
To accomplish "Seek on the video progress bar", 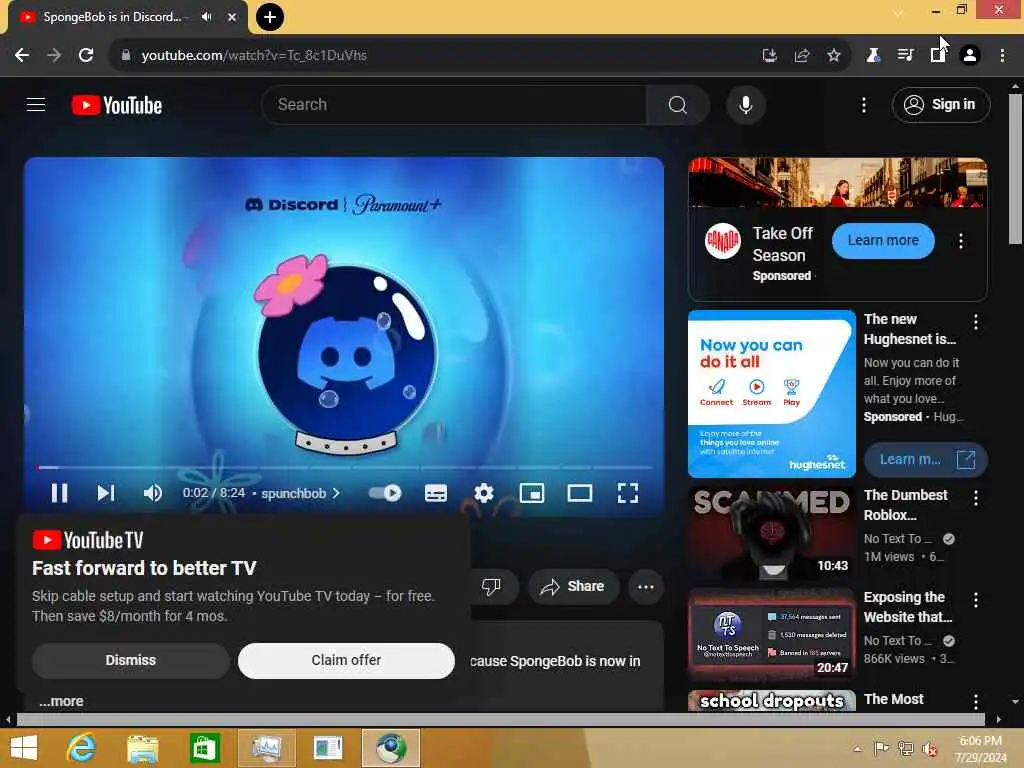I will point(344,468).
